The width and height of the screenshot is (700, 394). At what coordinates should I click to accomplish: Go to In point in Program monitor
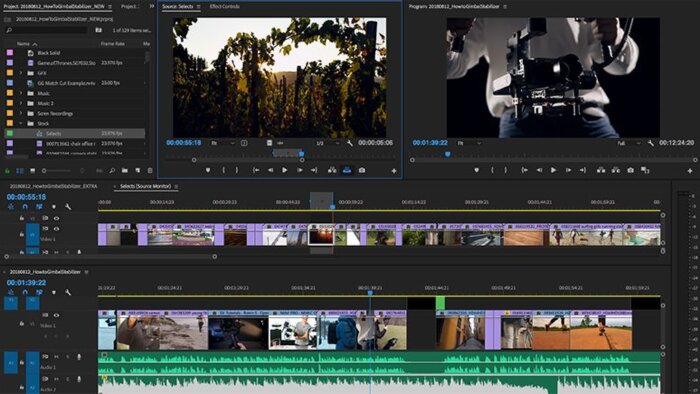[x=525, y=170]
